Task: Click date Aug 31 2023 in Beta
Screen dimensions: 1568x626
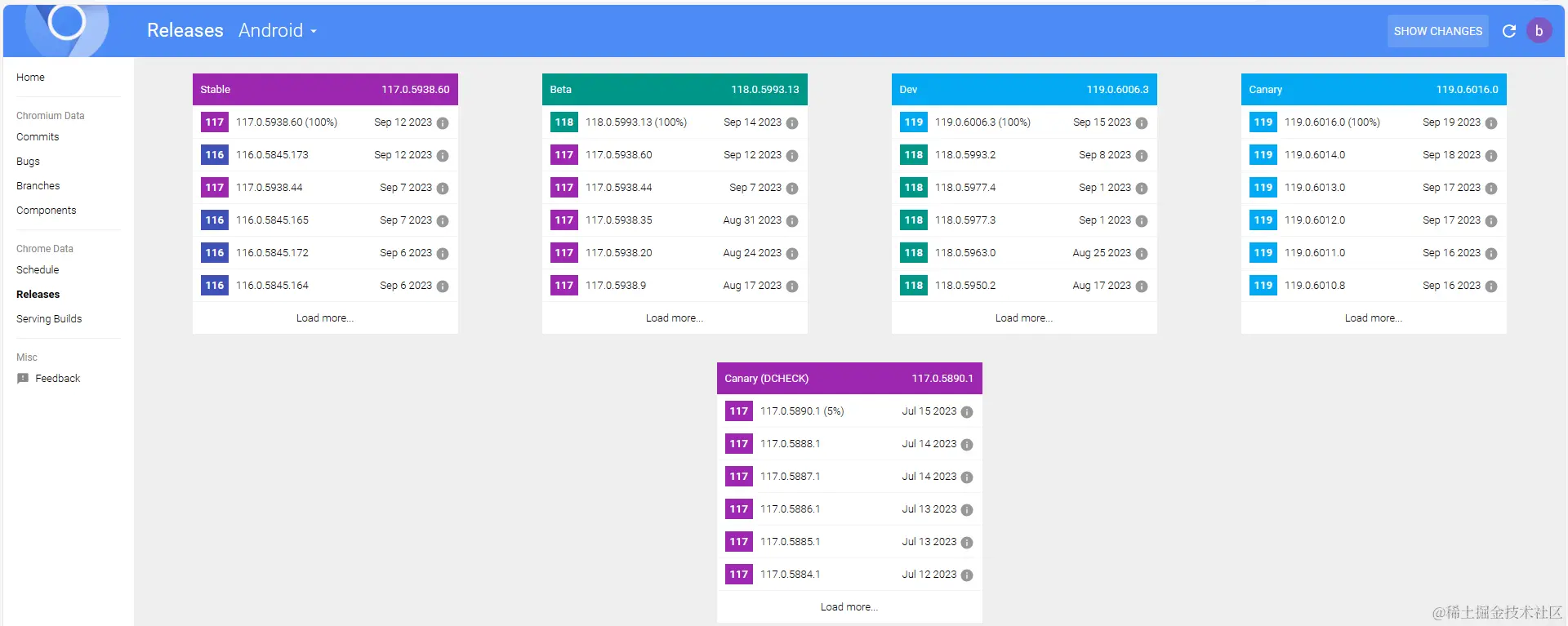Action: tap(752, 220)
